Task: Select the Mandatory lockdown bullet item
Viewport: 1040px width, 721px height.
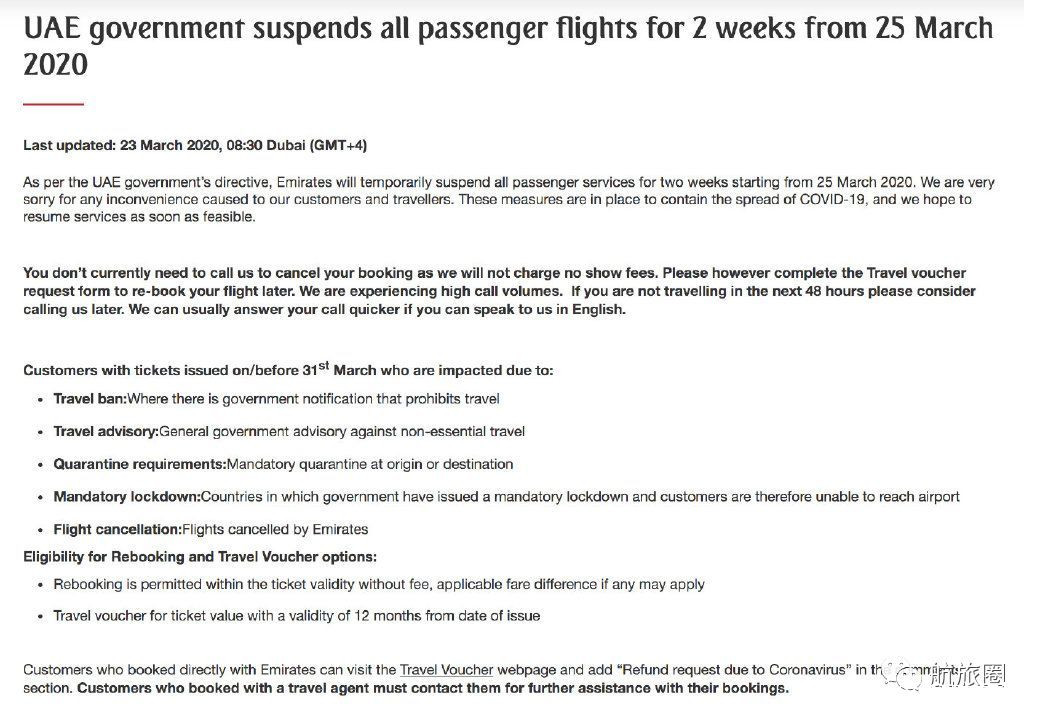Action: pyautogui.click(x=506, y=496)
